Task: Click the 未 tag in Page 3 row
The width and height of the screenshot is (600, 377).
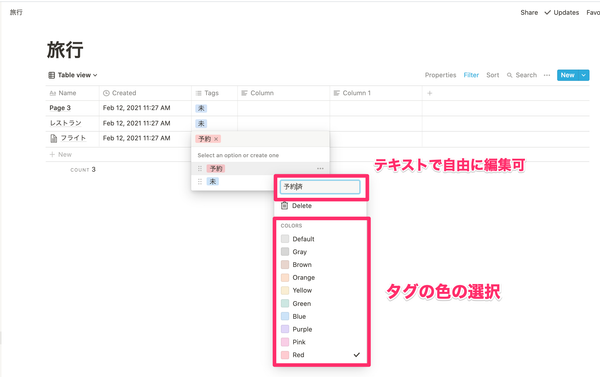Action: tap(201, 108)
